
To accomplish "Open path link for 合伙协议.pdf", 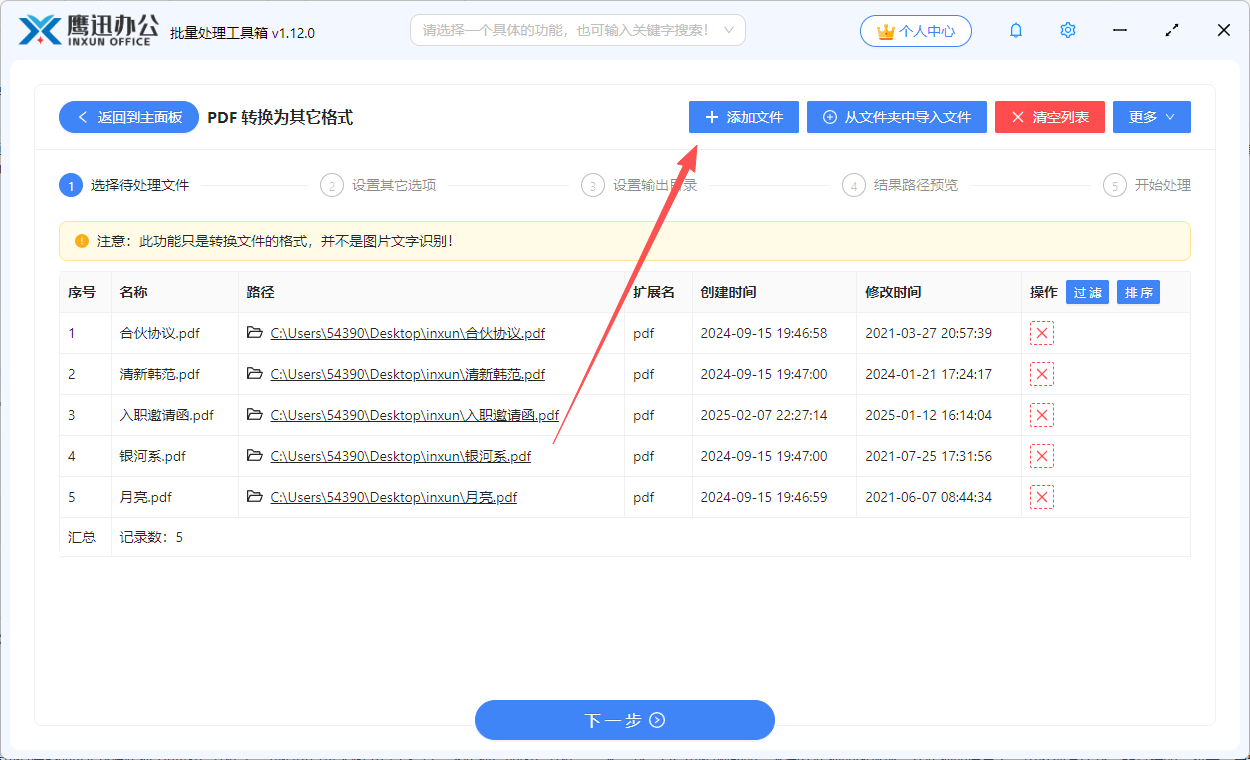I will coord(408,333).
